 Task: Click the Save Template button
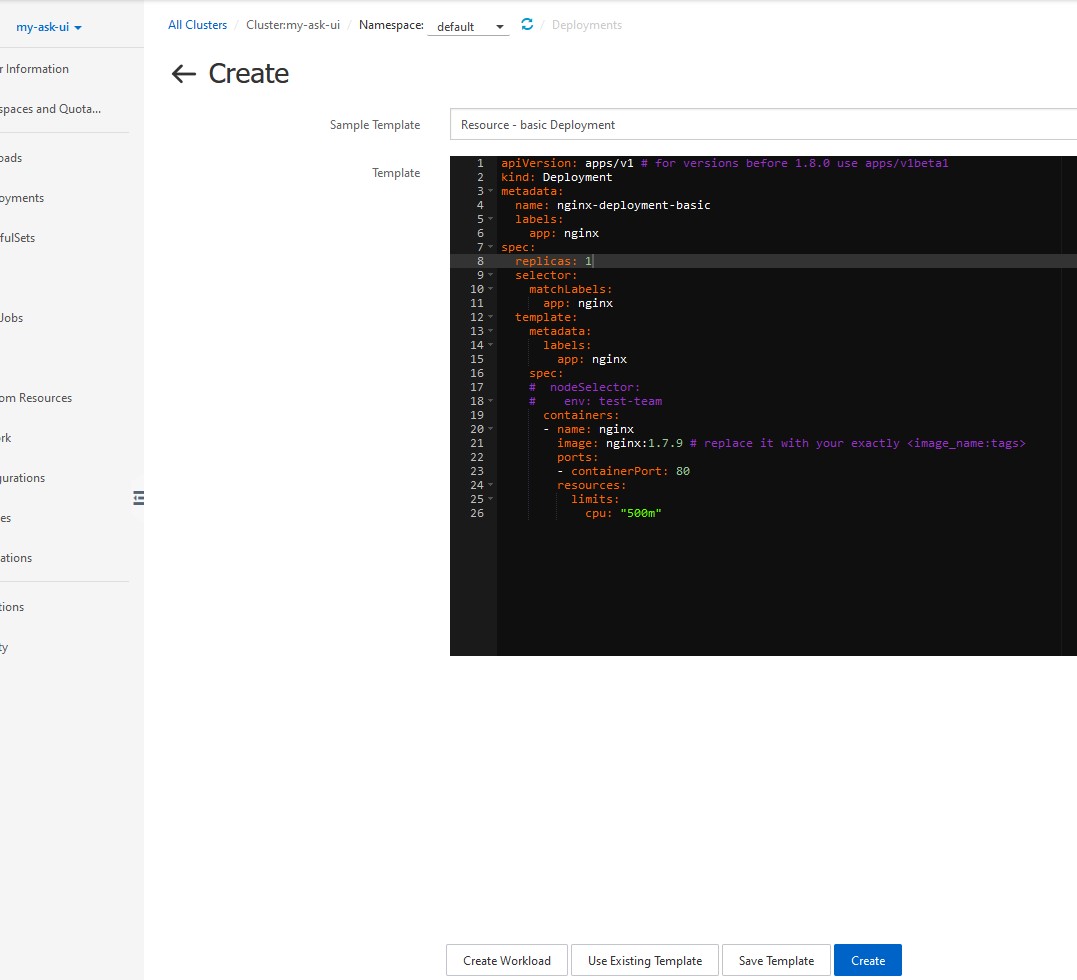(x=775, y=960)
